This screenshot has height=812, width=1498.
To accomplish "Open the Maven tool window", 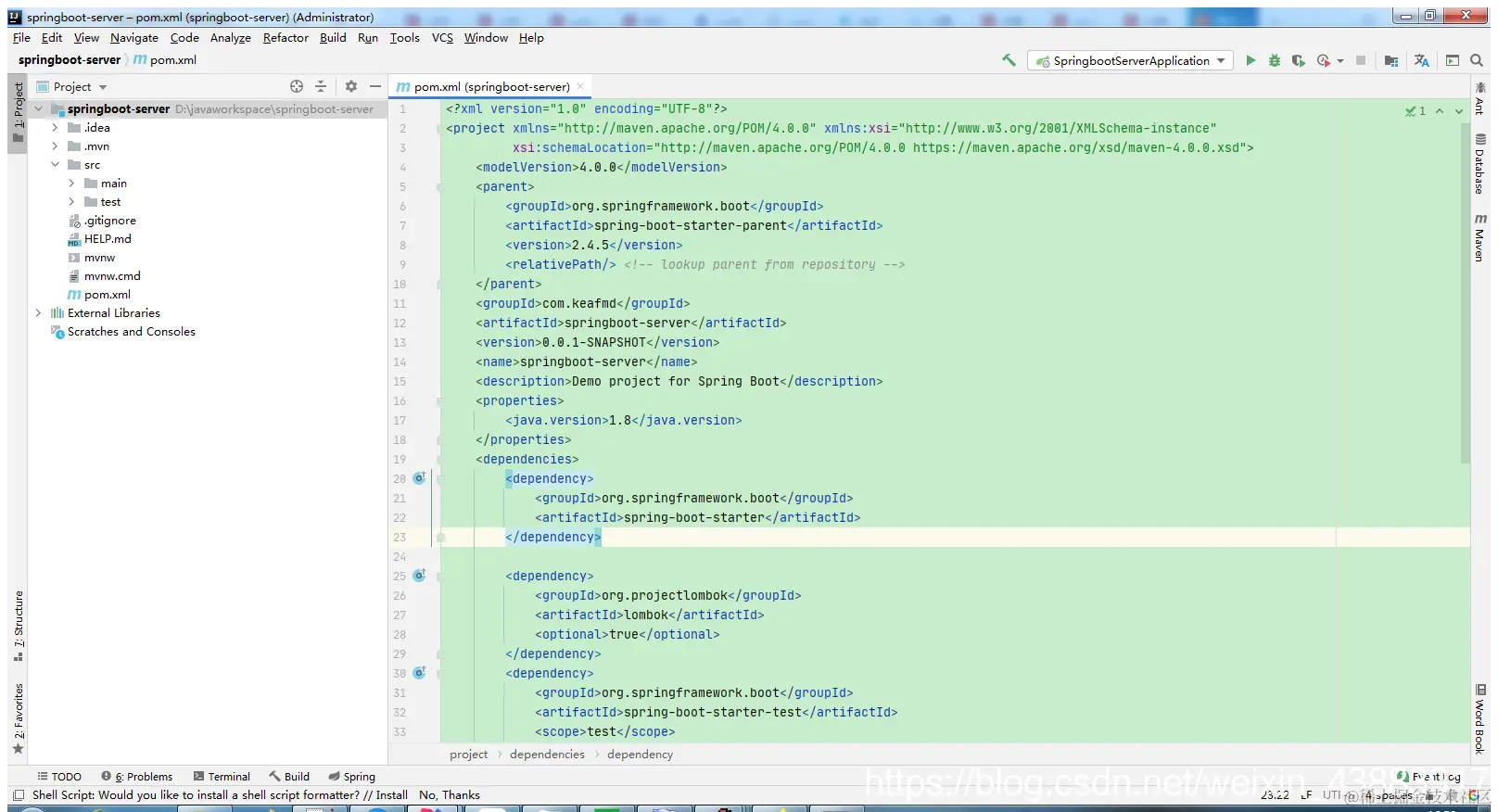I will tap(1480, 237).
